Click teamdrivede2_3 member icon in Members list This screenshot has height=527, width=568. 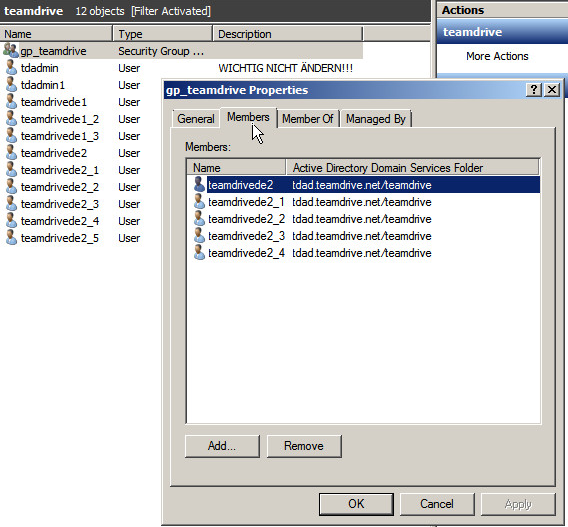click(199, 236)
